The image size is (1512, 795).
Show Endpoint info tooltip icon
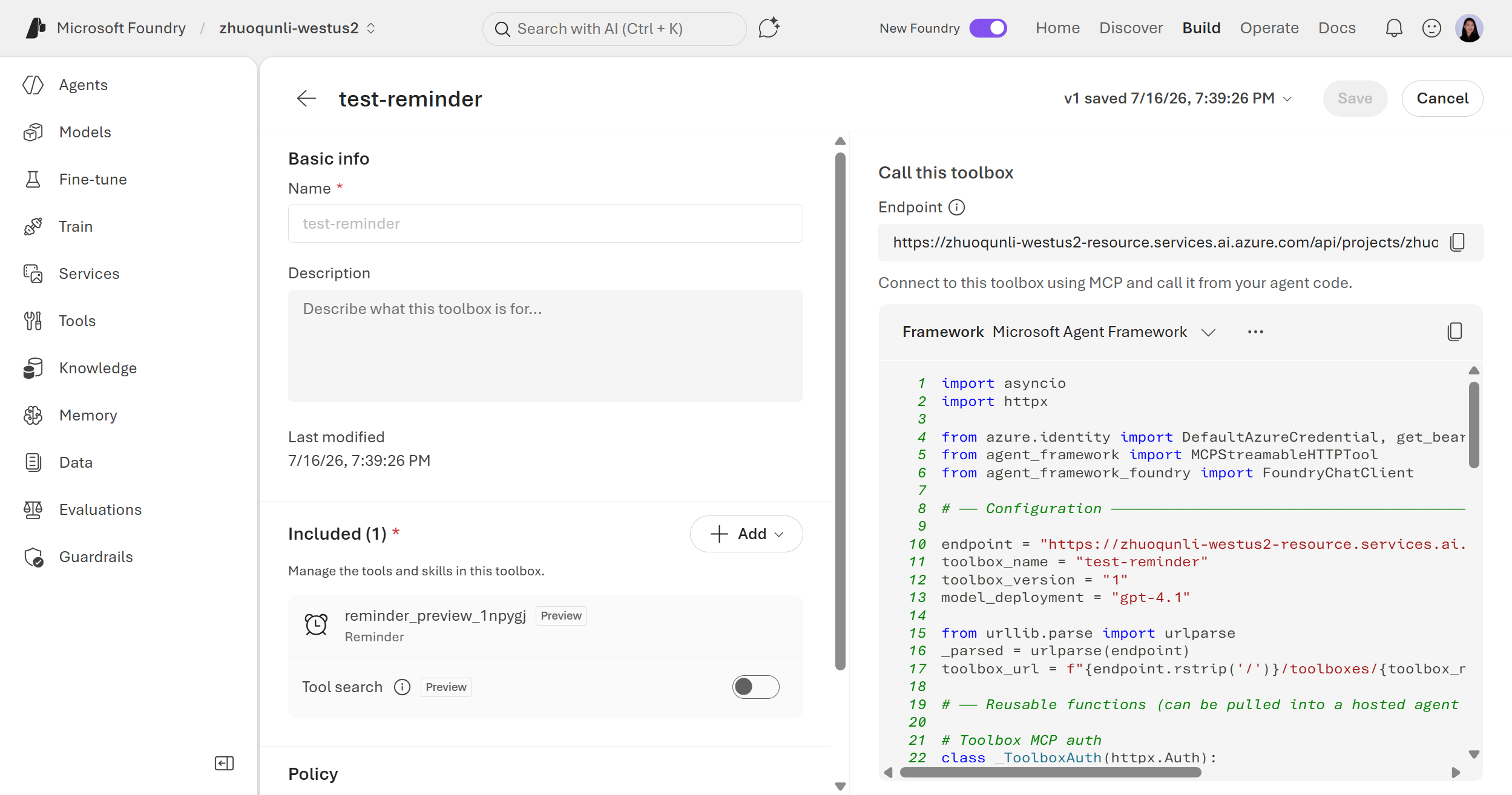click(x=956, y=208)
